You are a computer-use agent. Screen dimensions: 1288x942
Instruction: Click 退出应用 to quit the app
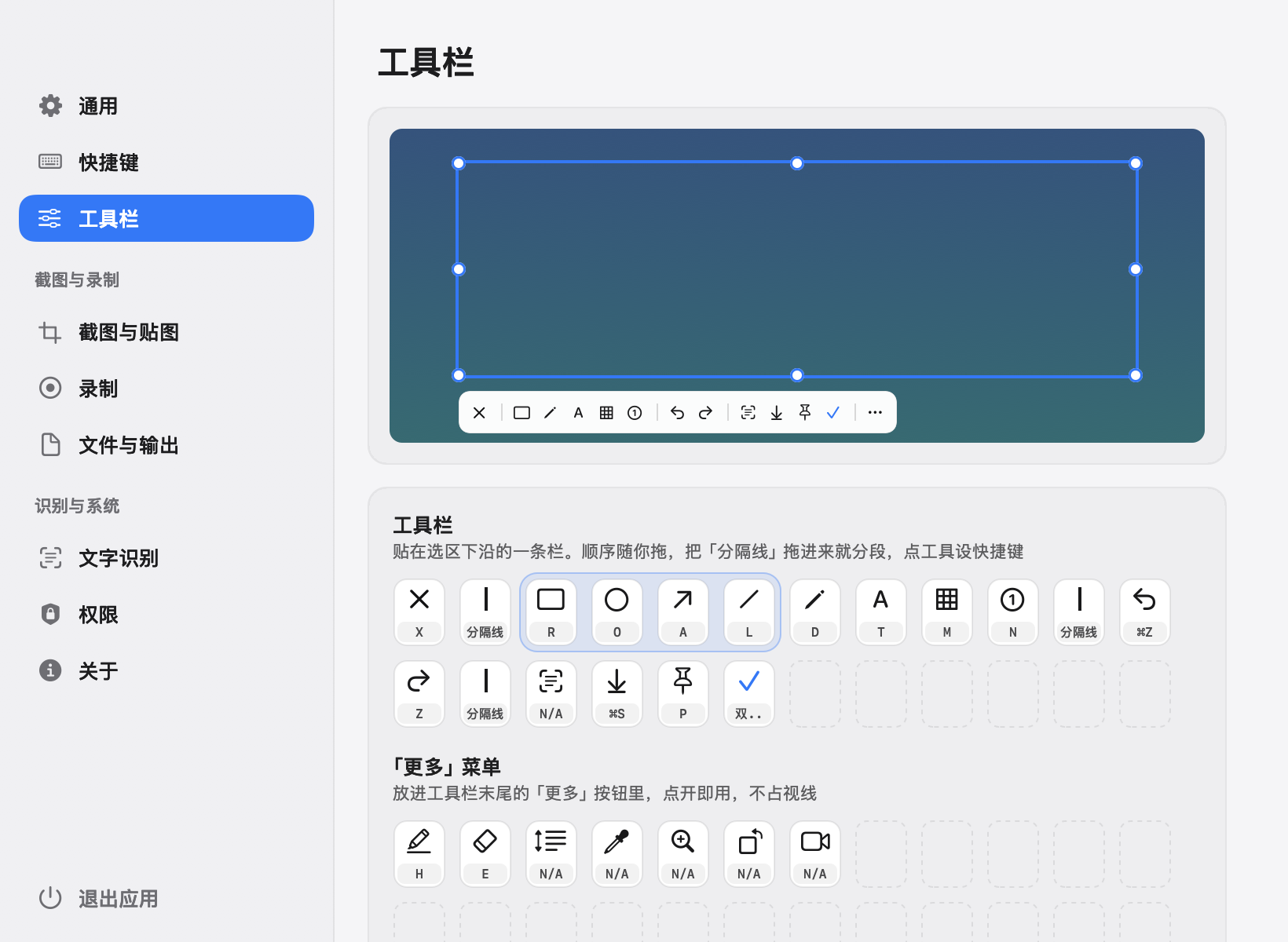coord(99,898)
